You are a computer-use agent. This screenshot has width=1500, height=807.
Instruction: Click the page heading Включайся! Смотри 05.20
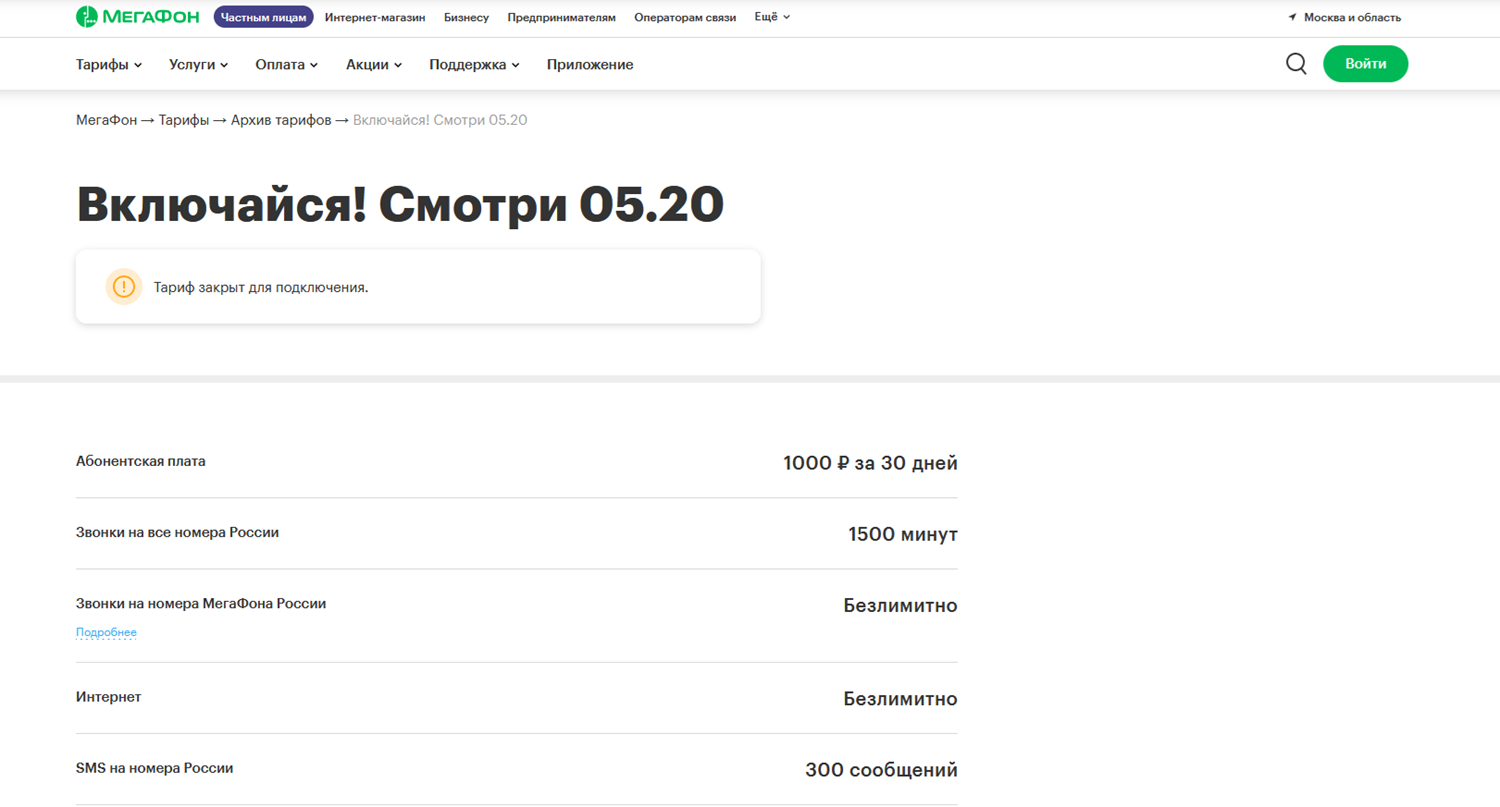coord(399,205)
